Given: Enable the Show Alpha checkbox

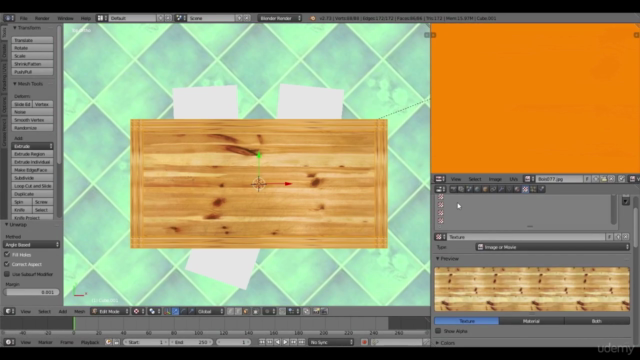Looking at the screenshot, I should (x=438, y=331).
